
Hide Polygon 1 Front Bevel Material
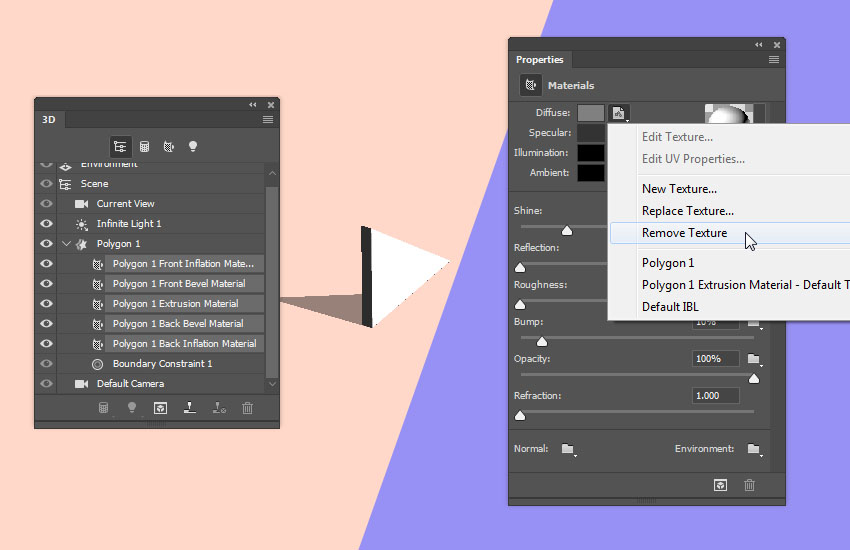click(x=47, y=284)
